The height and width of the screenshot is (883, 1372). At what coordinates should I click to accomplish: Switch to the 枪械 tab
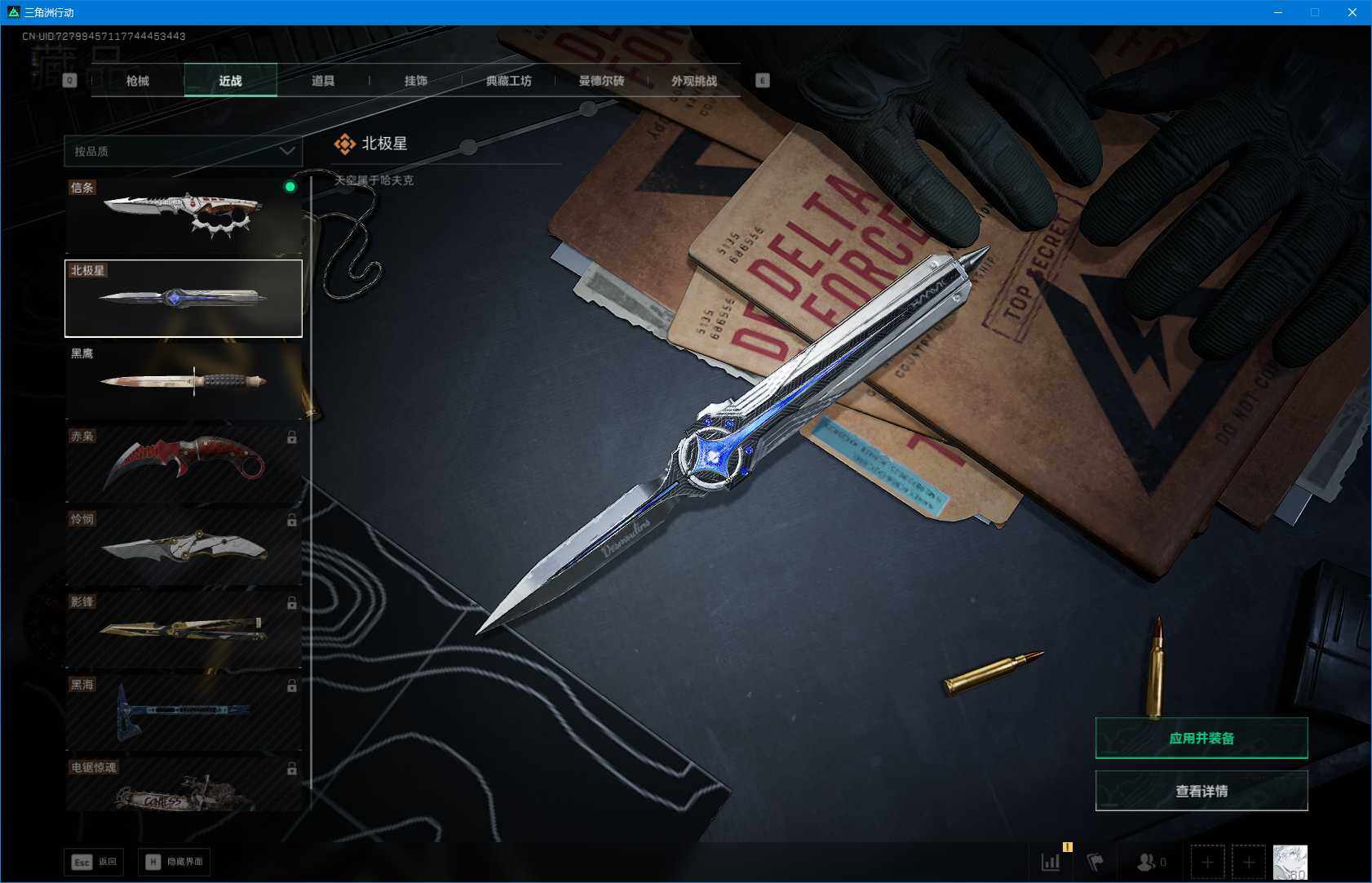pos(138,81)
